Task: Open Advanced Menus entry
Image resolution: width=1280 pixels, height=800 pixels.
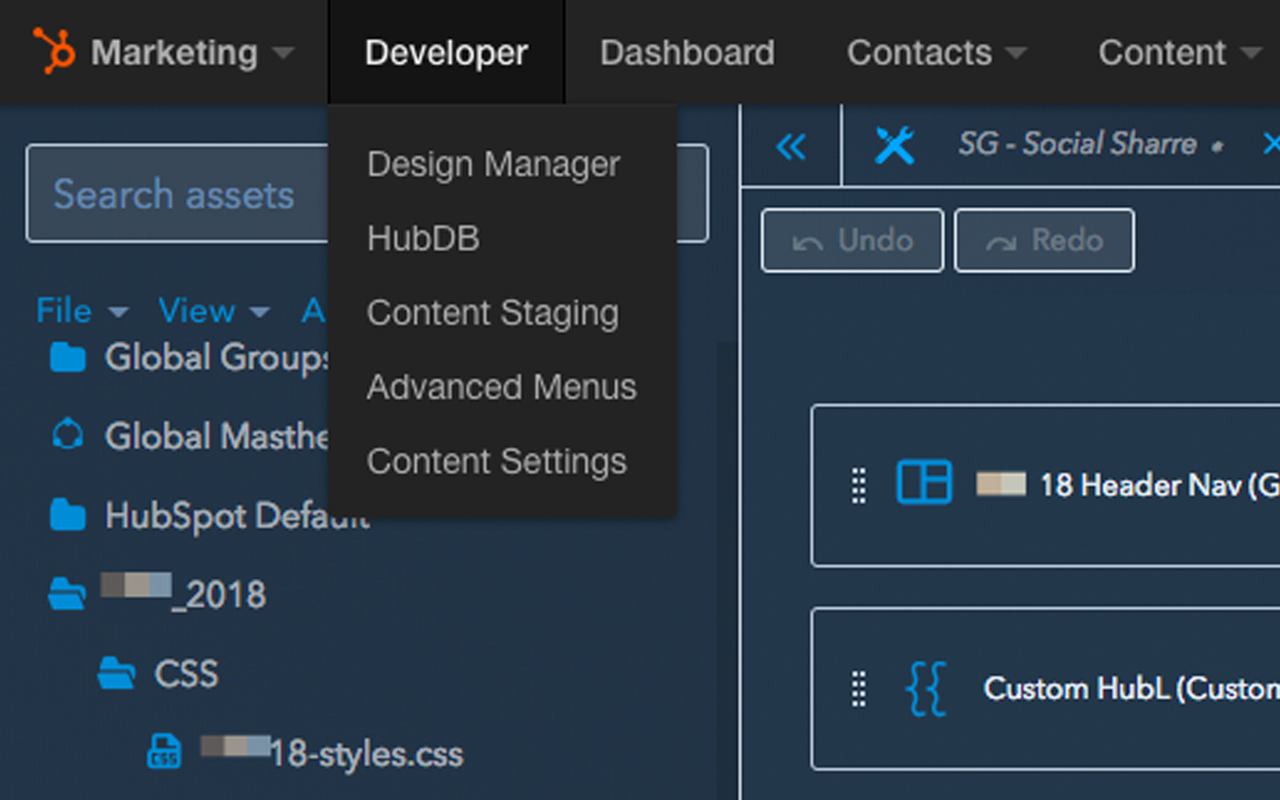Action: pos(502,387)
